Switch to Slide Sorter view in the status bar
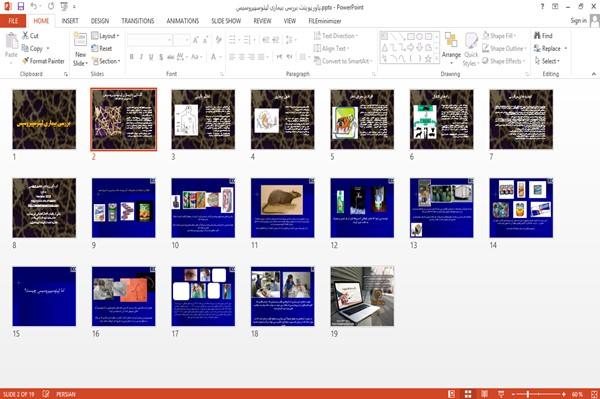 click(x=468, y=394)
